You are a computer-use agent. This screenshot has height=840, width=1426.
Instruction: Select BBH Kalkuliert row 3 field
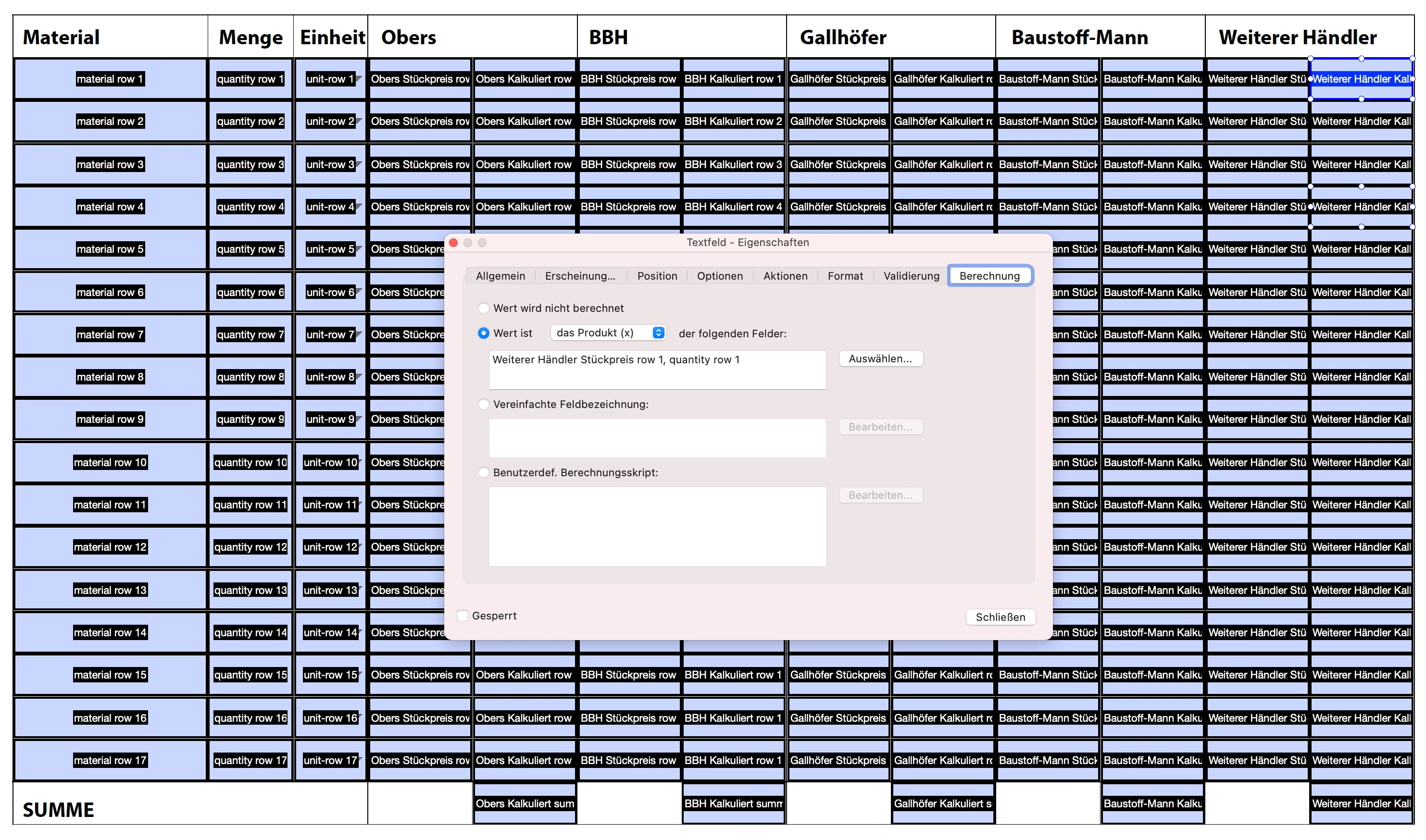coord(733,165)
